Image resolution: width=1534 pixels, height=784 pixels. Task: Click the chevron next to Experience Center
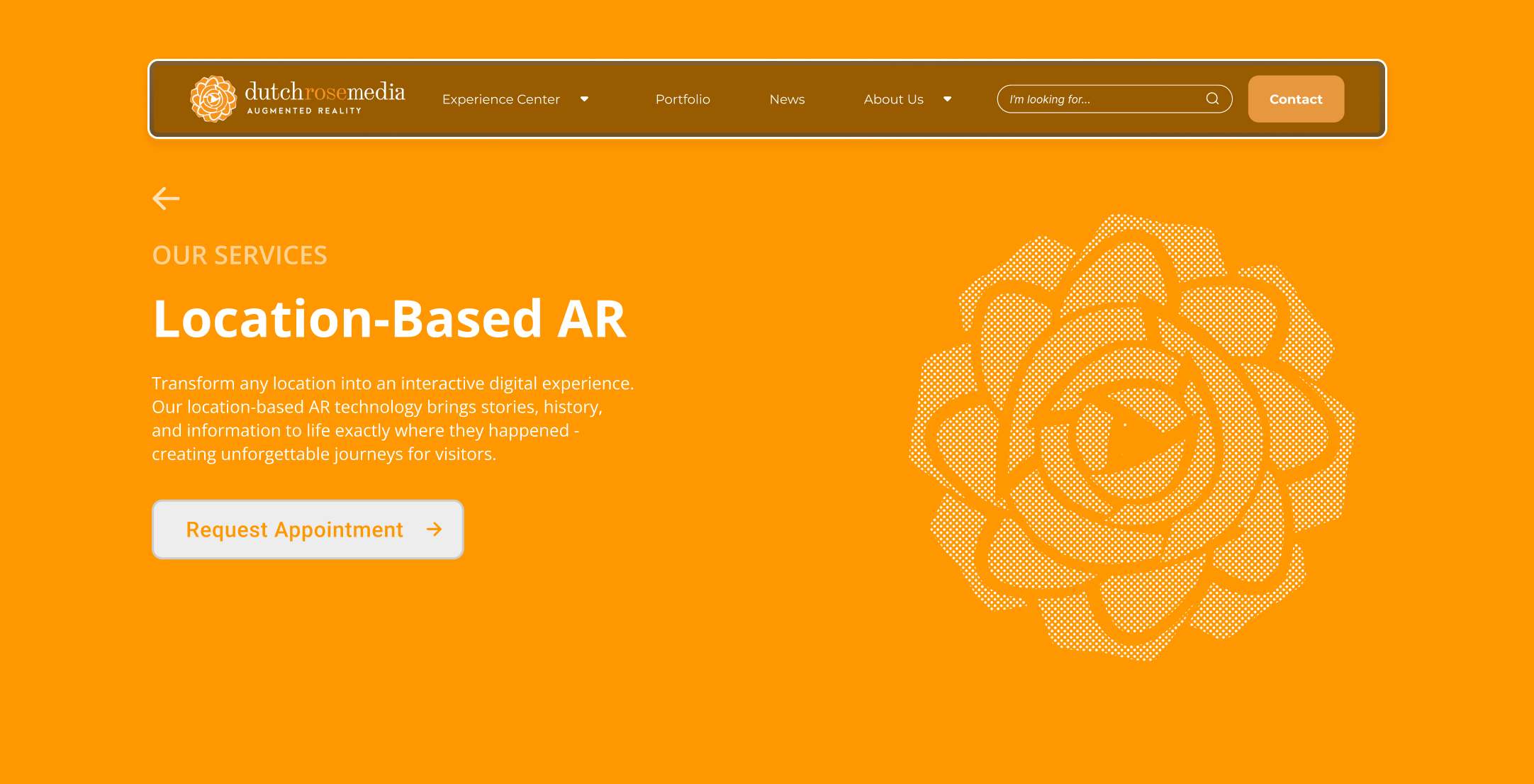(584, 99)
